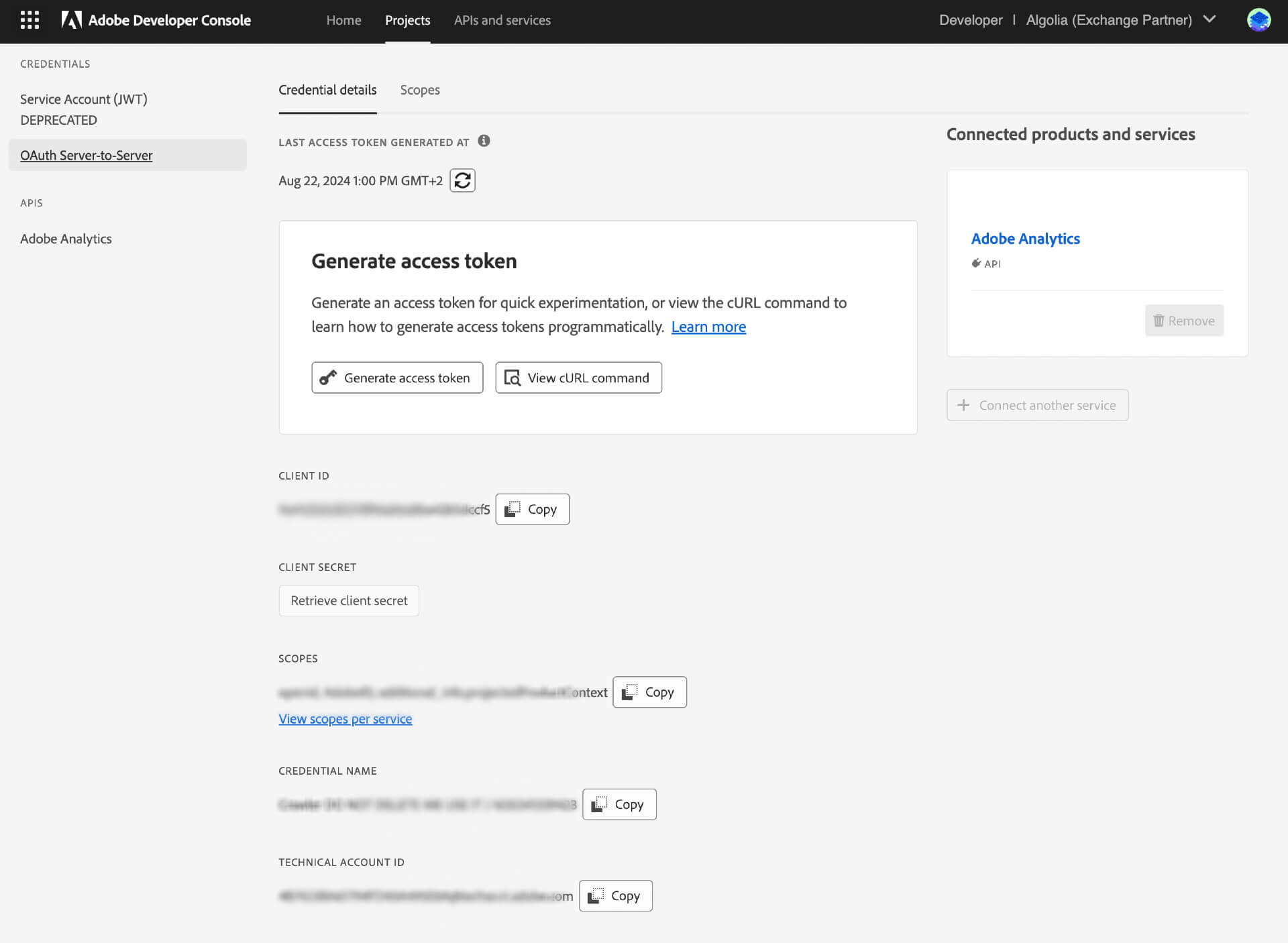Switch to the Scopes tab

[x=420, y=90]
